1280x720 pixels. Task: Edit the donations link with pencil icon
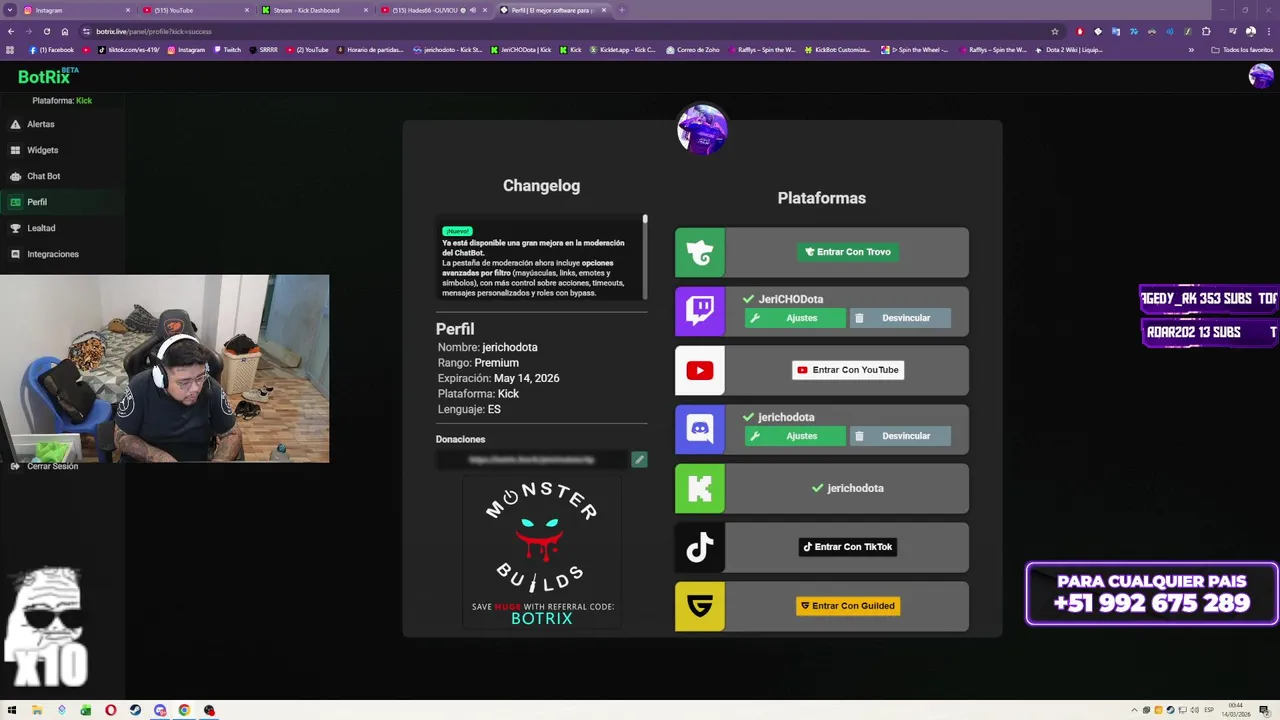click(x=639, y=459)
